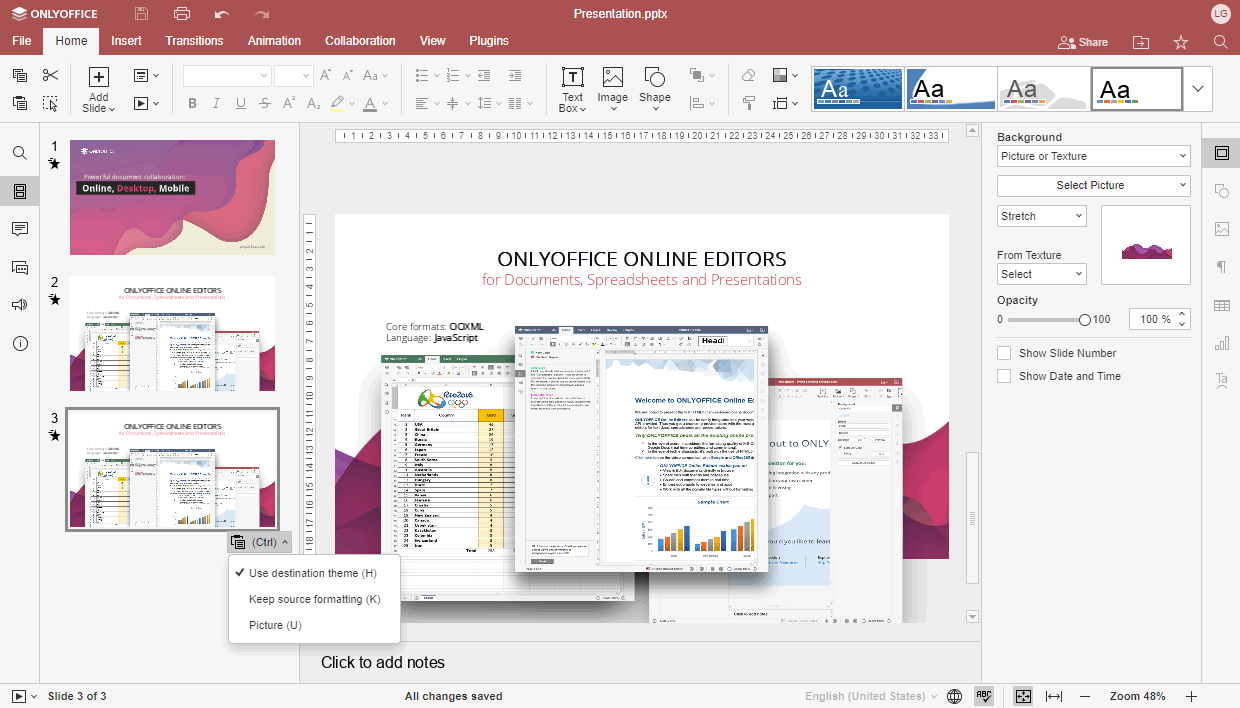This screenshot has height=708, width=1240.
Task: Switch to the Transitions tab
Action: click(194, 41)
